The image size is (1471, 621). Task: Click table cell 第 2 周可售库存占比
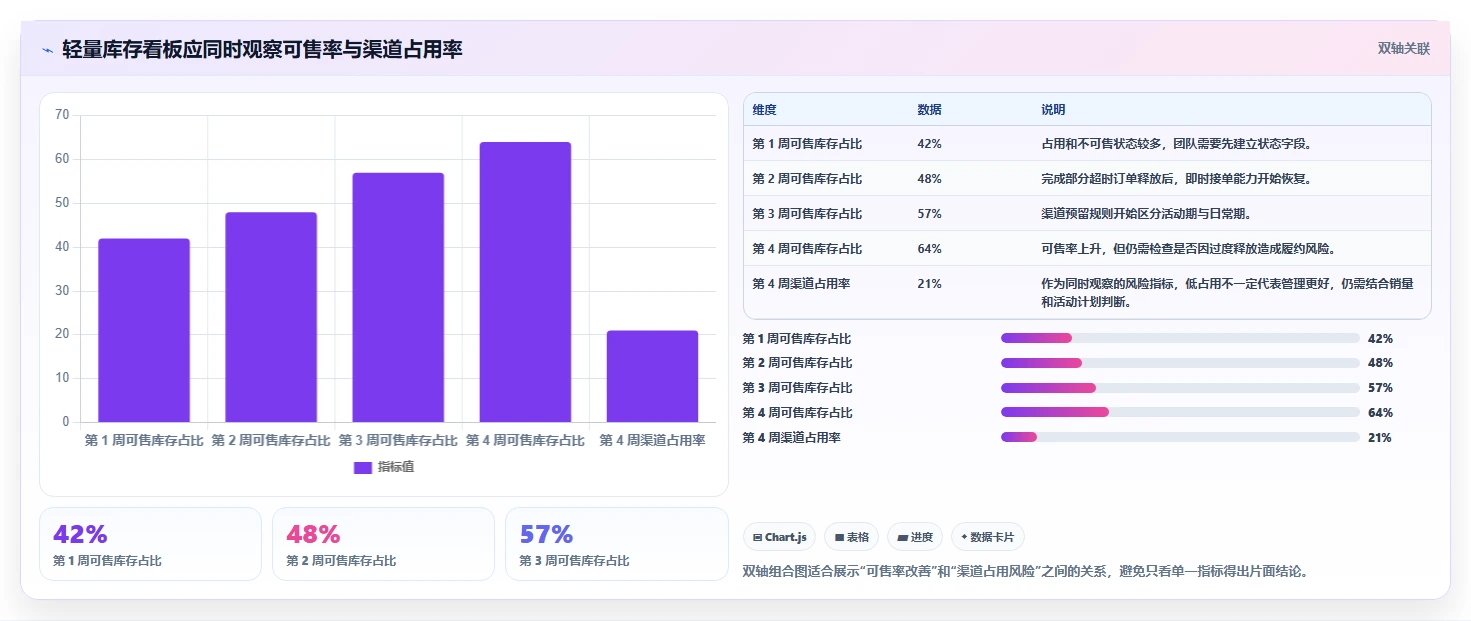coord(807,179)
